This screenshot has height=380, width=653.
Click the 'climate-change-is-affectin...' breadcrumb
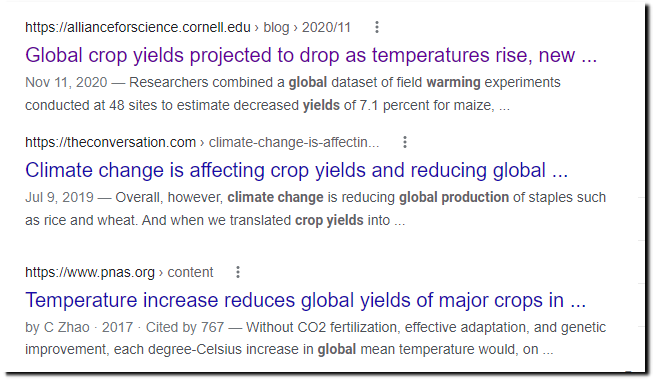pos(294,142)
